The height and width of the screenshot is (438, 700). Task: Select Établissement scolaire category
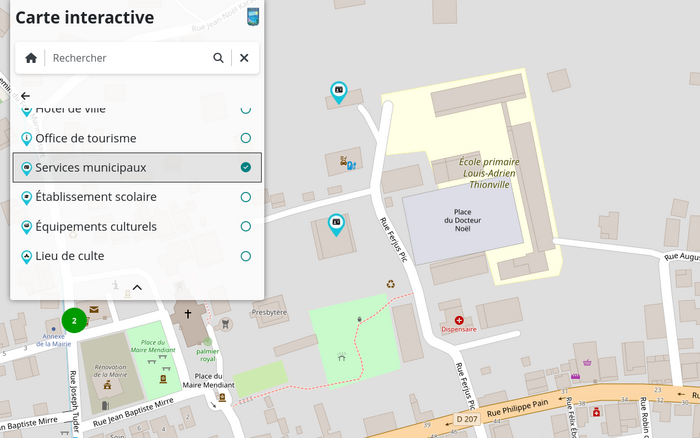[x=96, y=197]
